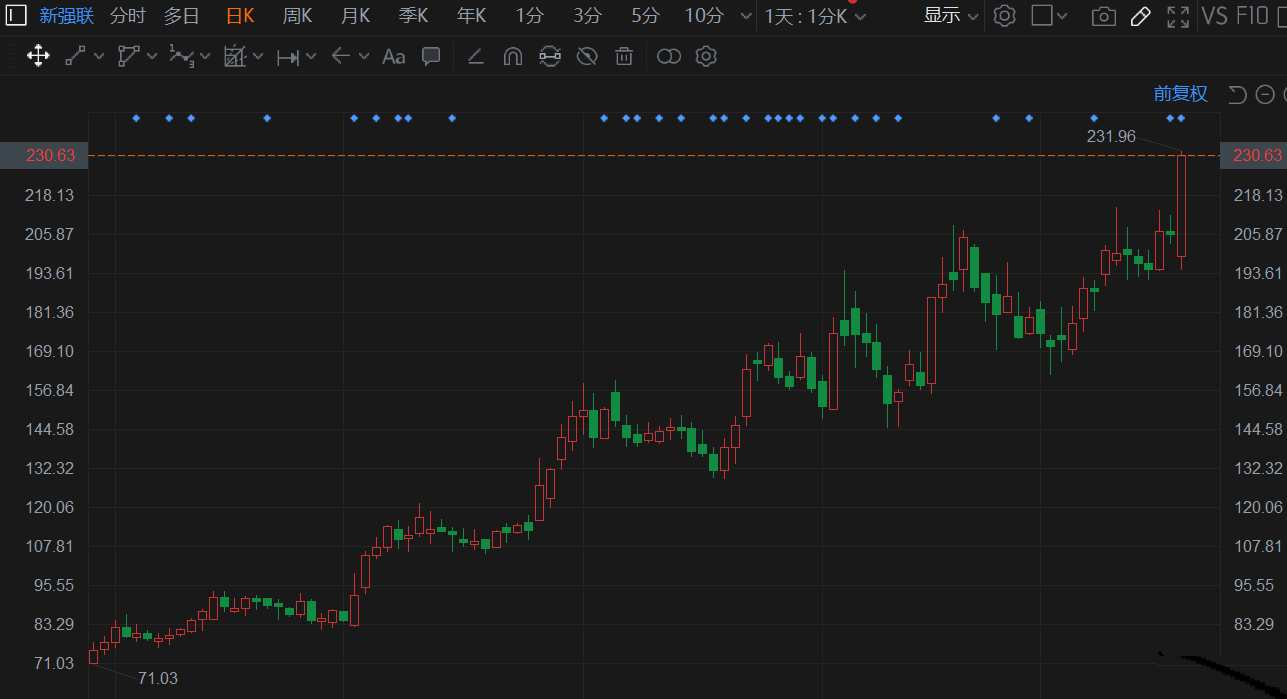
Task: Toggle hide drawings eye icon
Action: pyautogui.click(x=587, y=56)
